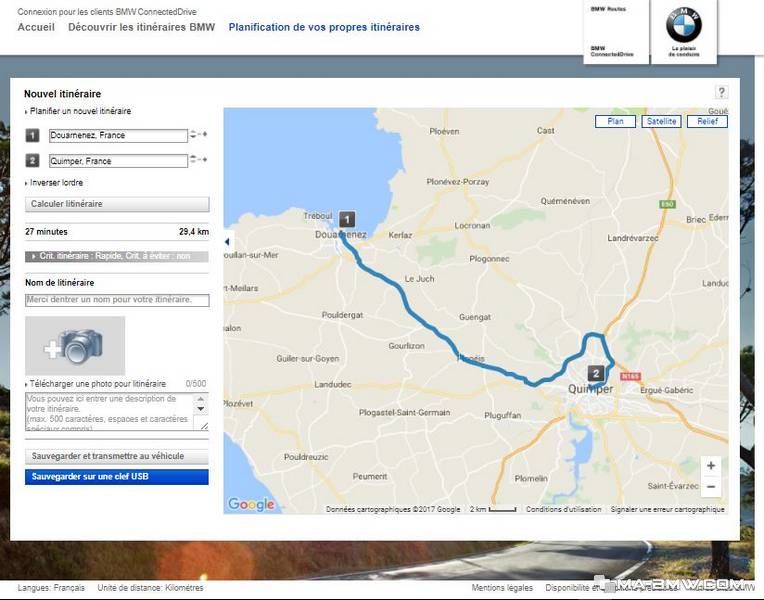Click the Locronan label on map
Viewport: 764px width, 600px height.
pyautogui.click(x=472, y=226)
